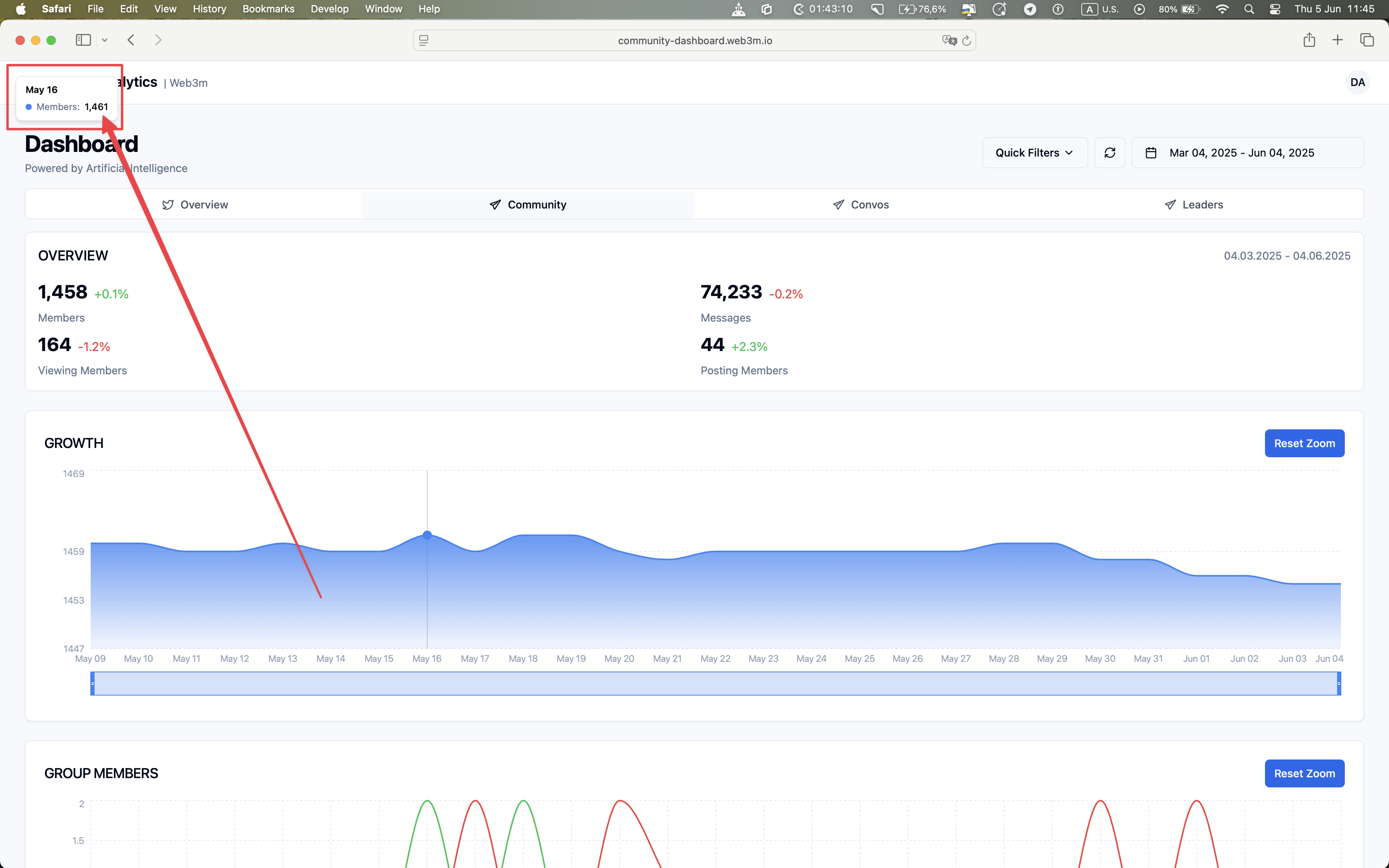Click the Safari address bar URL field

pyautogui.click(x=694, y=41)
